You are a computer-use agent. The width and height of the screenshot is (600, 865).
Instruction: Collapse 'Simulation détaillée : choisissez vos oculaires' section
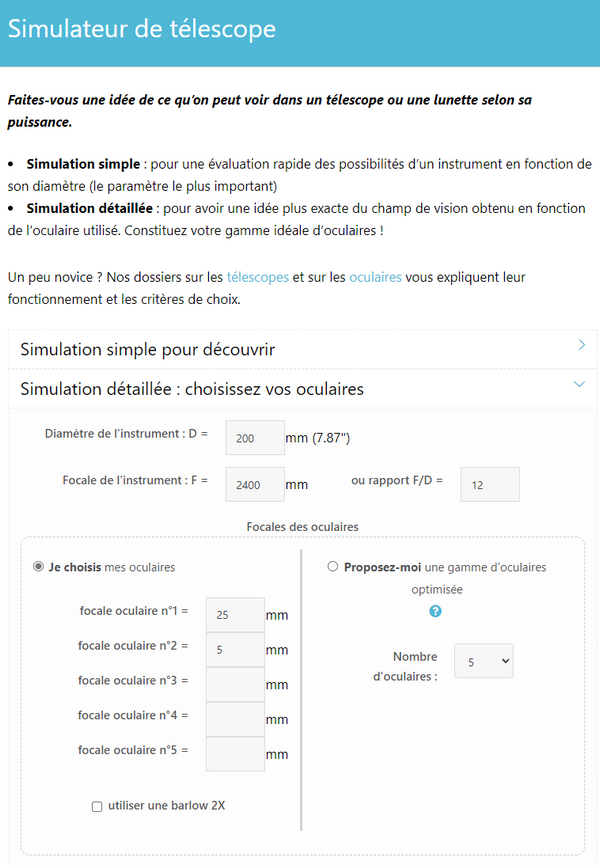click(192, 389)
